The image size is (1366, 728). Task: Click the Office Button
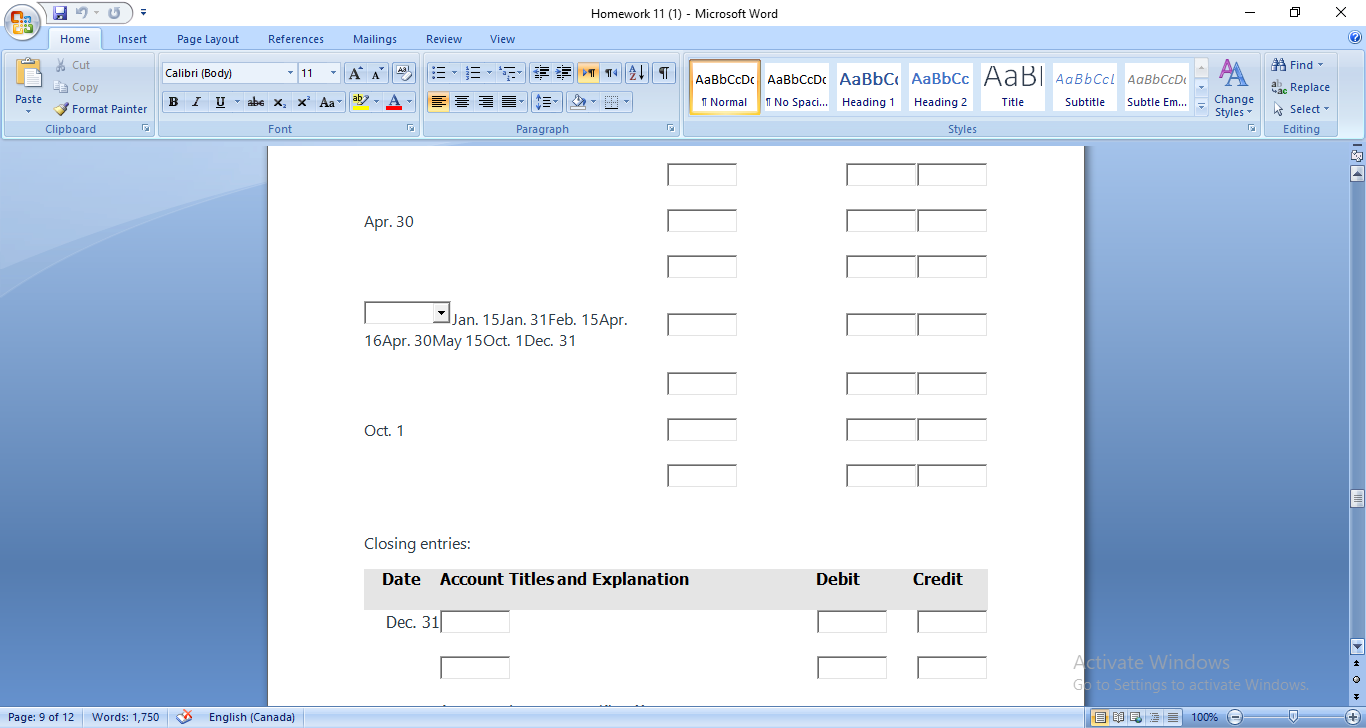(x=22, y=22)
